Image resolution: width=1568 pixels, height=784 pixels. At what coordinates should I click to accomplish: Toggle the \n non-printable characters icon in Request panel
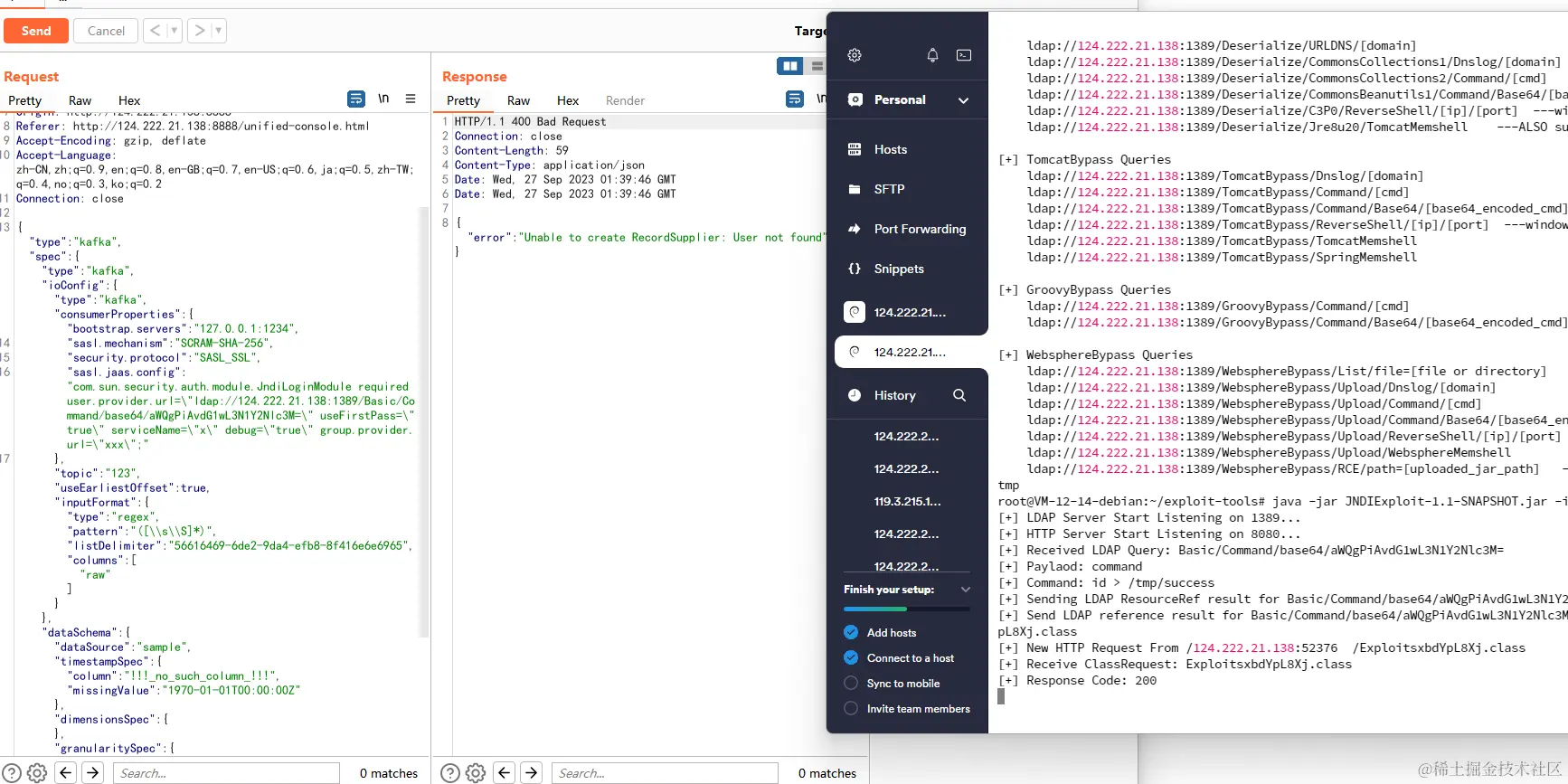(383, 99)
